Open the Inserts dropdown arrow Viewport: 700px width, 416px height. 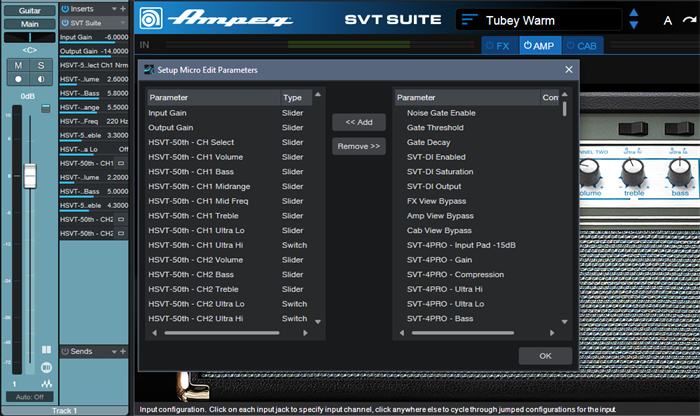114,9
